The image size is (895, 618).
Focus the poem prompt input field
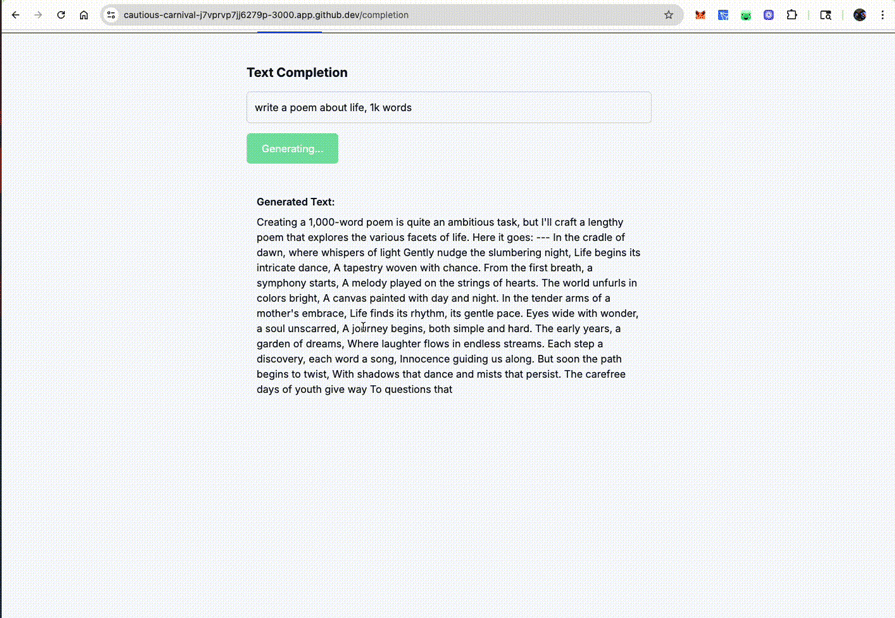(x=448, y=107)
